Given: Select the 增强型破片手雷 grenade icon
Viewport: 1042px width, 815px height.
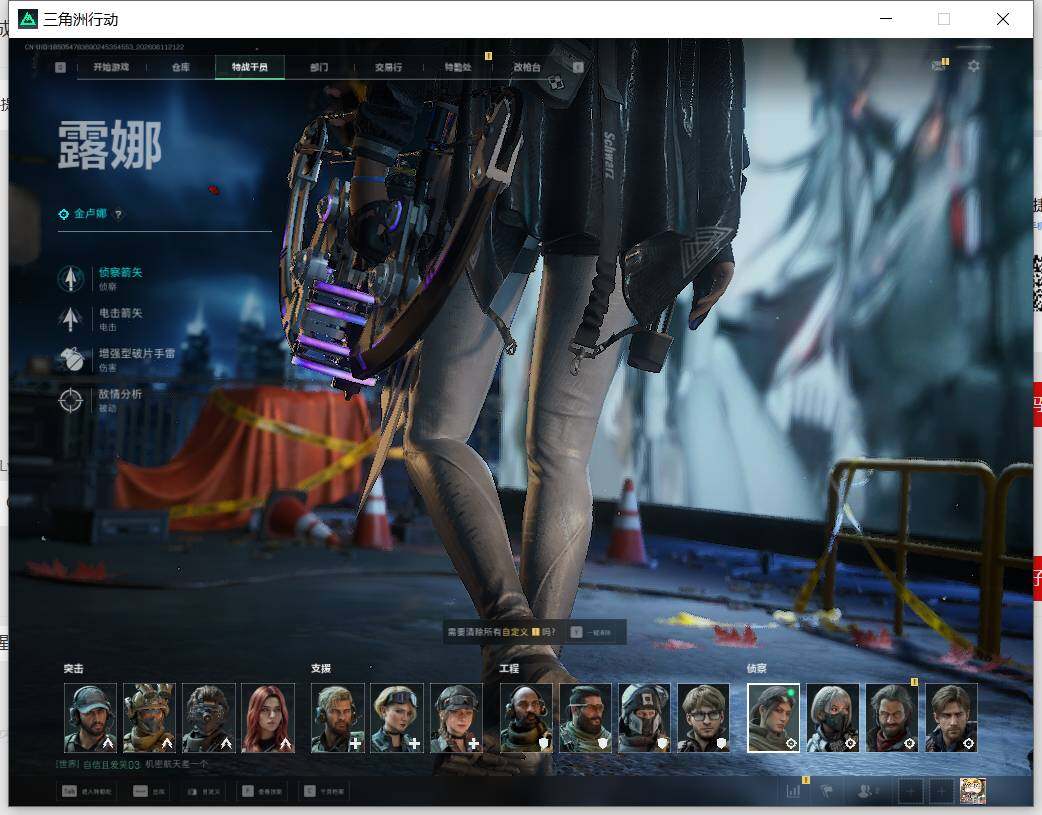Looking at the screenshot, I should point(70,360).
